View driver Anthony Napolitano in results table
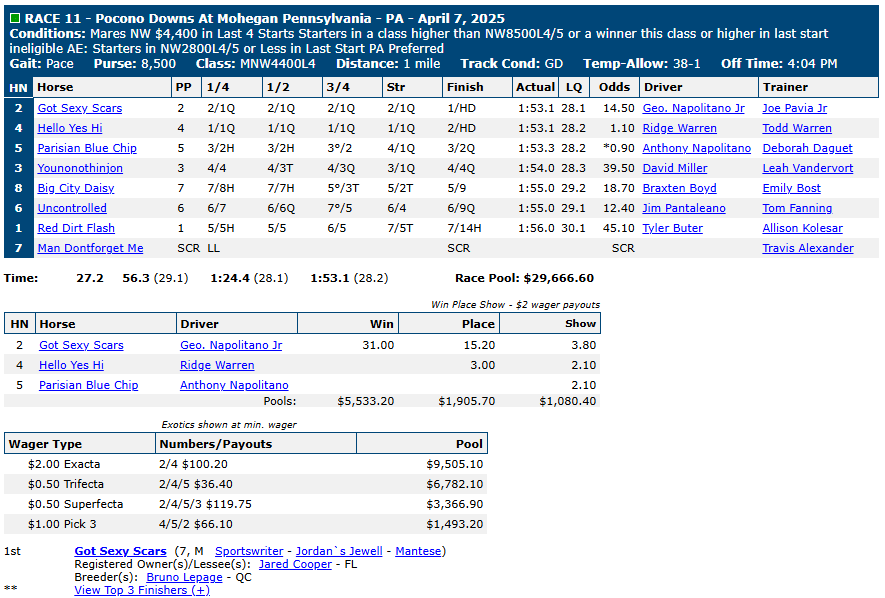This screenshot has width=885, height=598. coord(696,148)
